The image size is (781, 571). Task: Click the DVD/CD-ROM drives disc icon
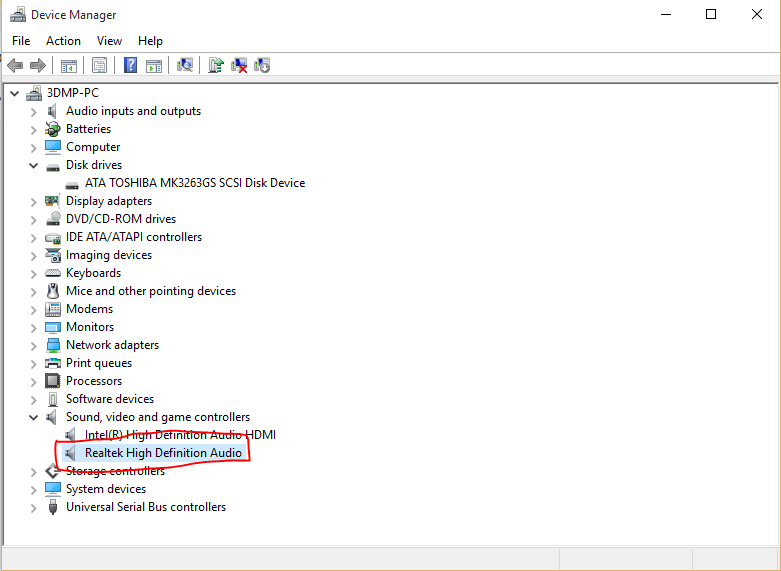[53, 219]
